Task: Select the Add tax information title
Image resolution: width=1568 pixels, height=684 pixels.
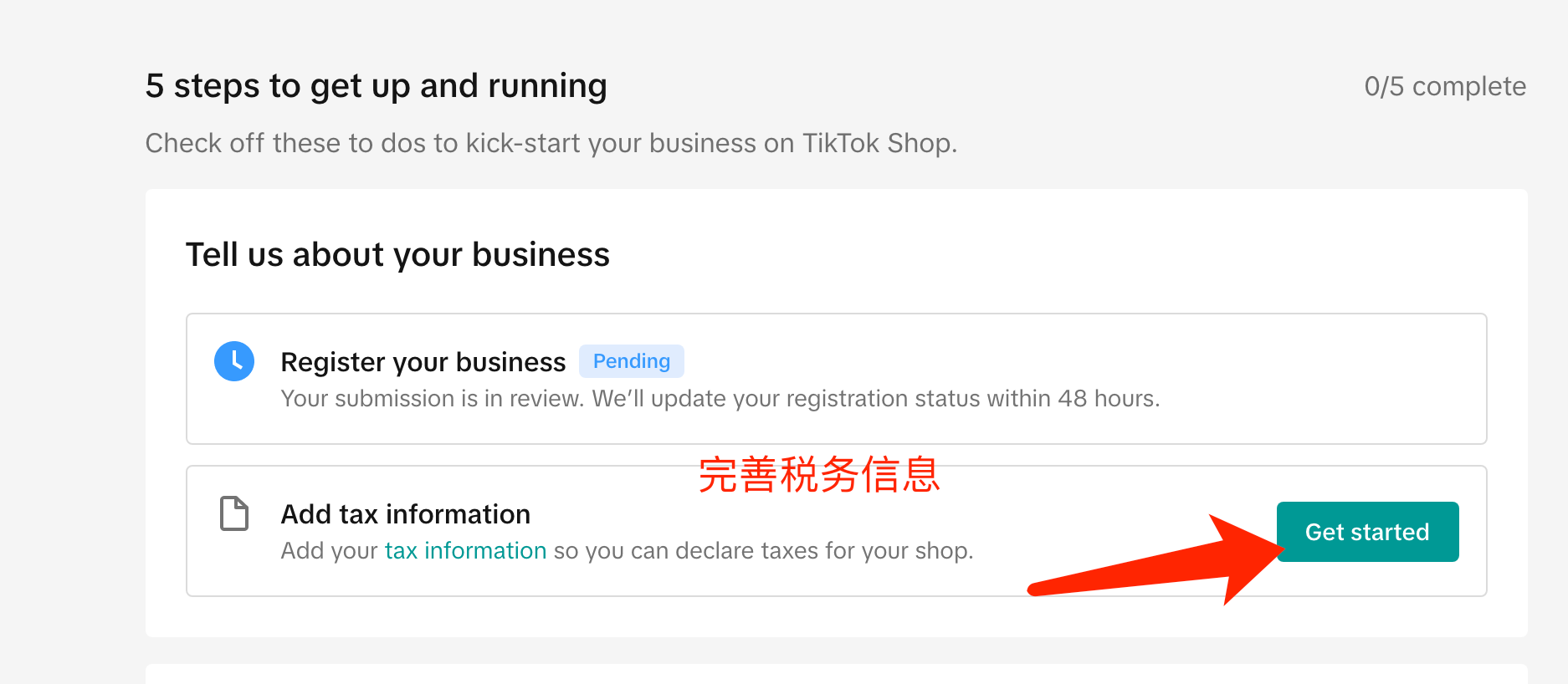Action: 406,514
